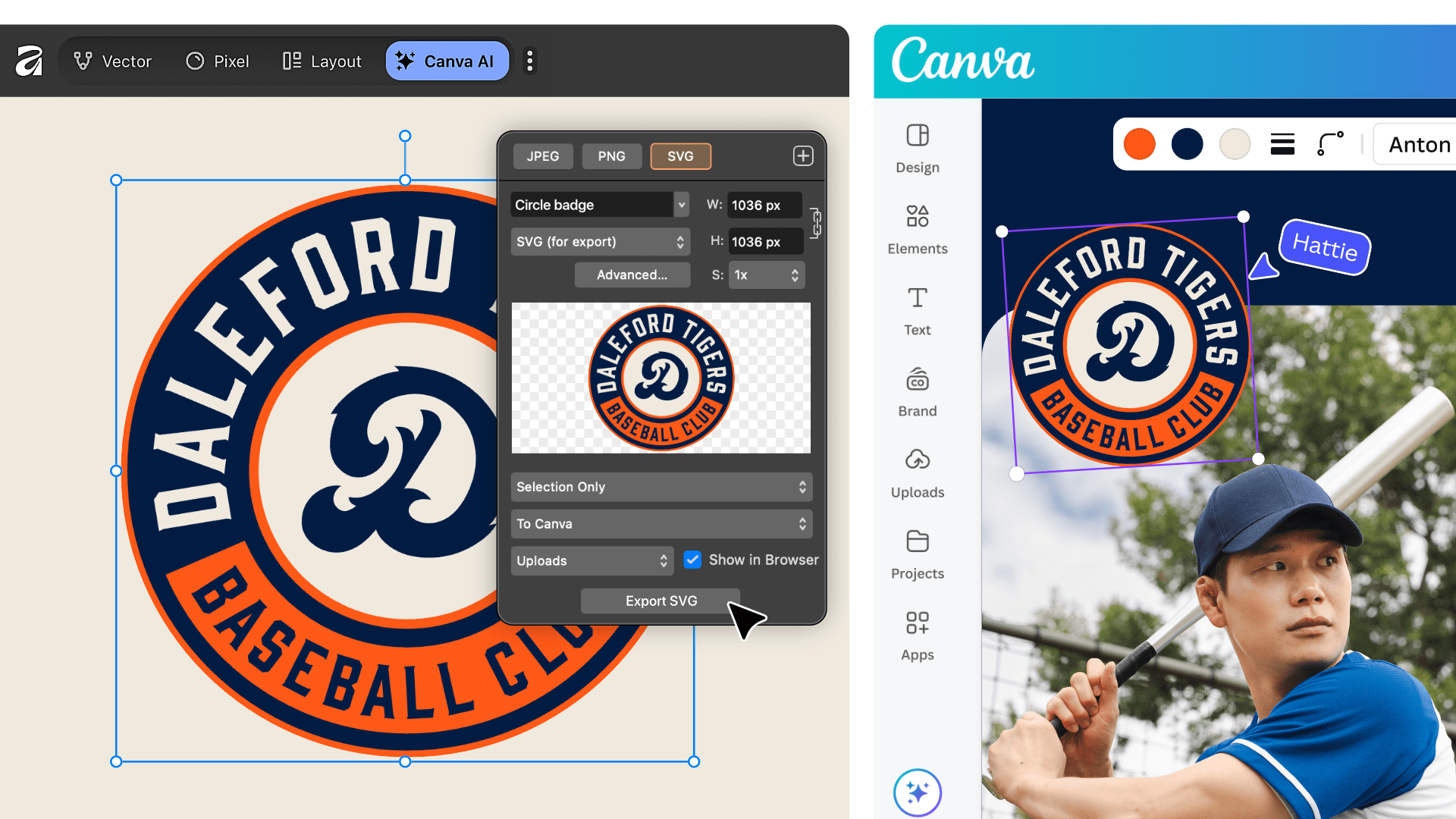
Task: Add a new export preset with the plus icon
Action: (802, 155)
